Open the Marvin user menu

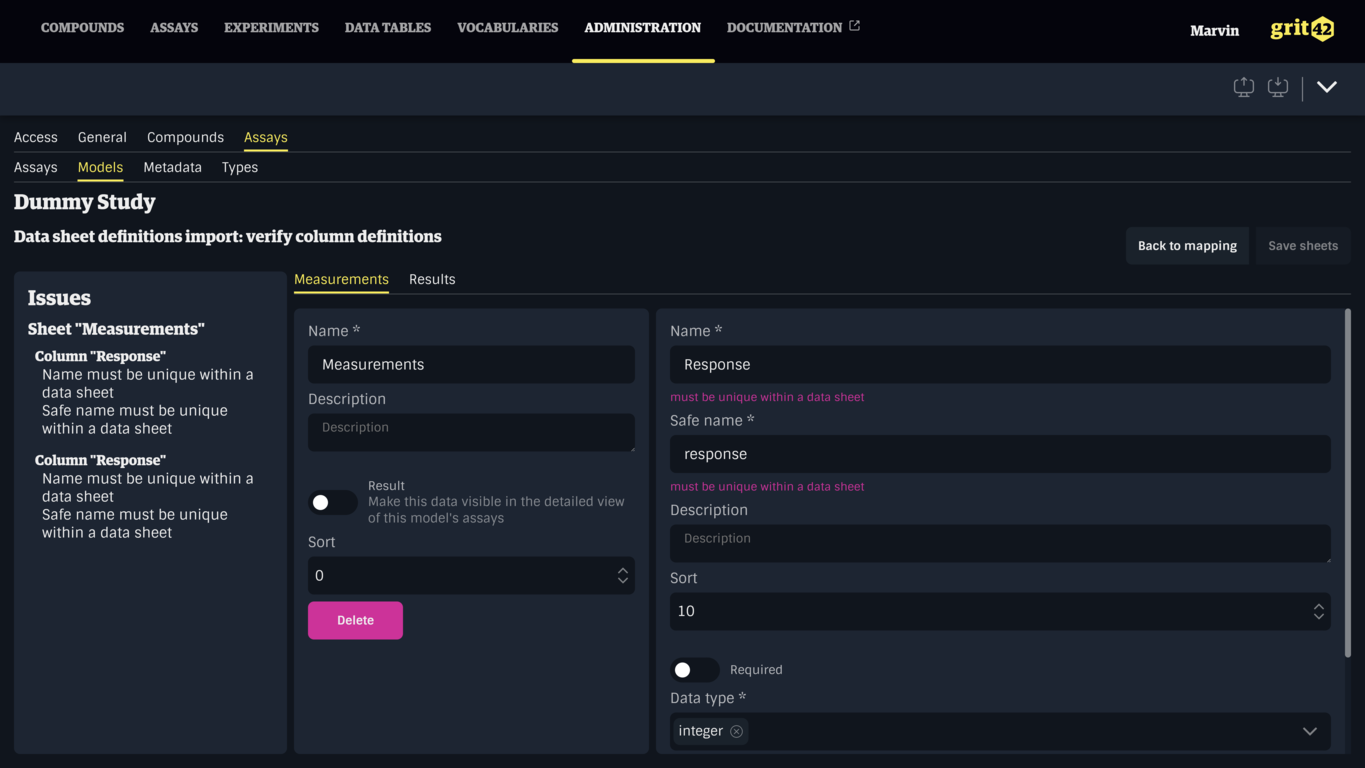pos(1214,31)
